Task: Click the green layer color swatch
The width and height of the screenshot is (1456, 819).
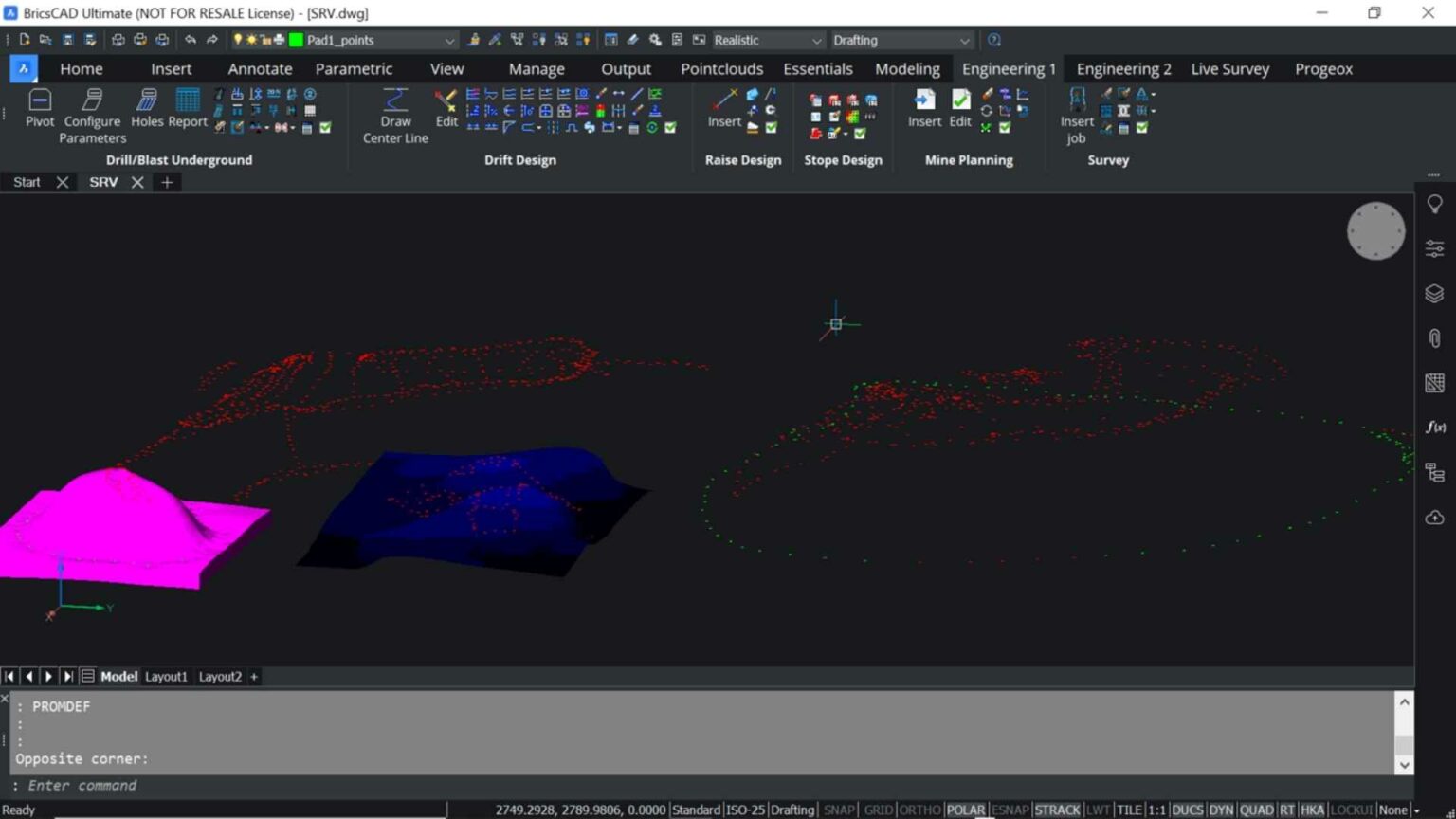Action: coord(296,40)
